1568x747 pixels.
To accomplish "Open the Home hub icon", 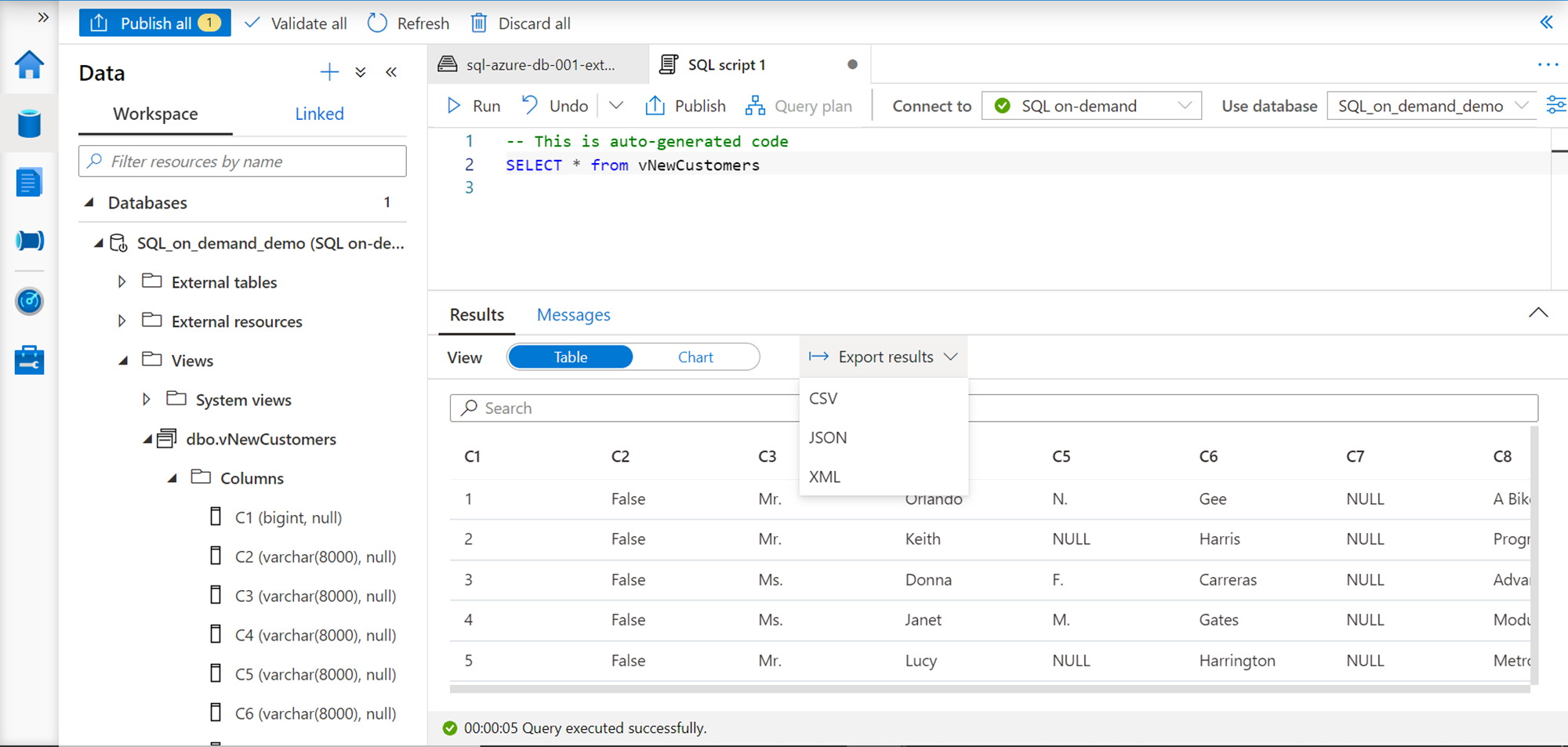I will click(29, 65).
